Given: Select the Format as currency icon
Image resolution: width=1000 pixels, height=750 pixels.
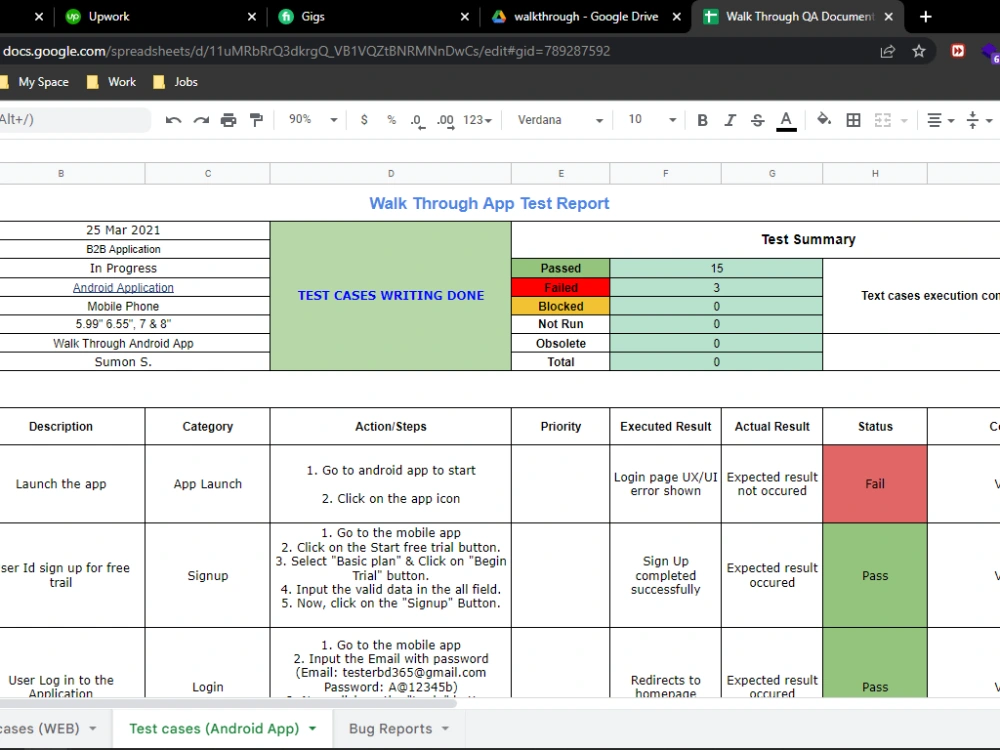Looking at the screenshot, I should [x=364, y=119].
